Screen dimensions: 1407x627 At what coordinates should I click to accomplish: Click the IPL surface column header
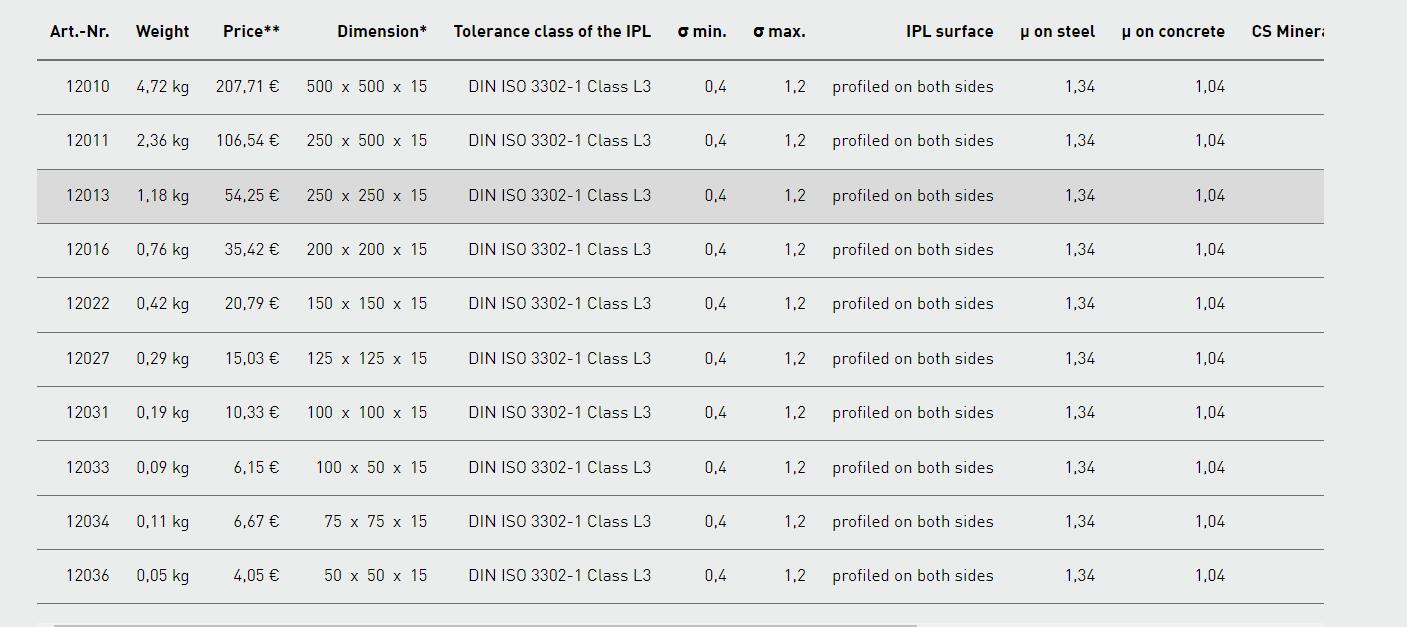[x=950, y=32]
